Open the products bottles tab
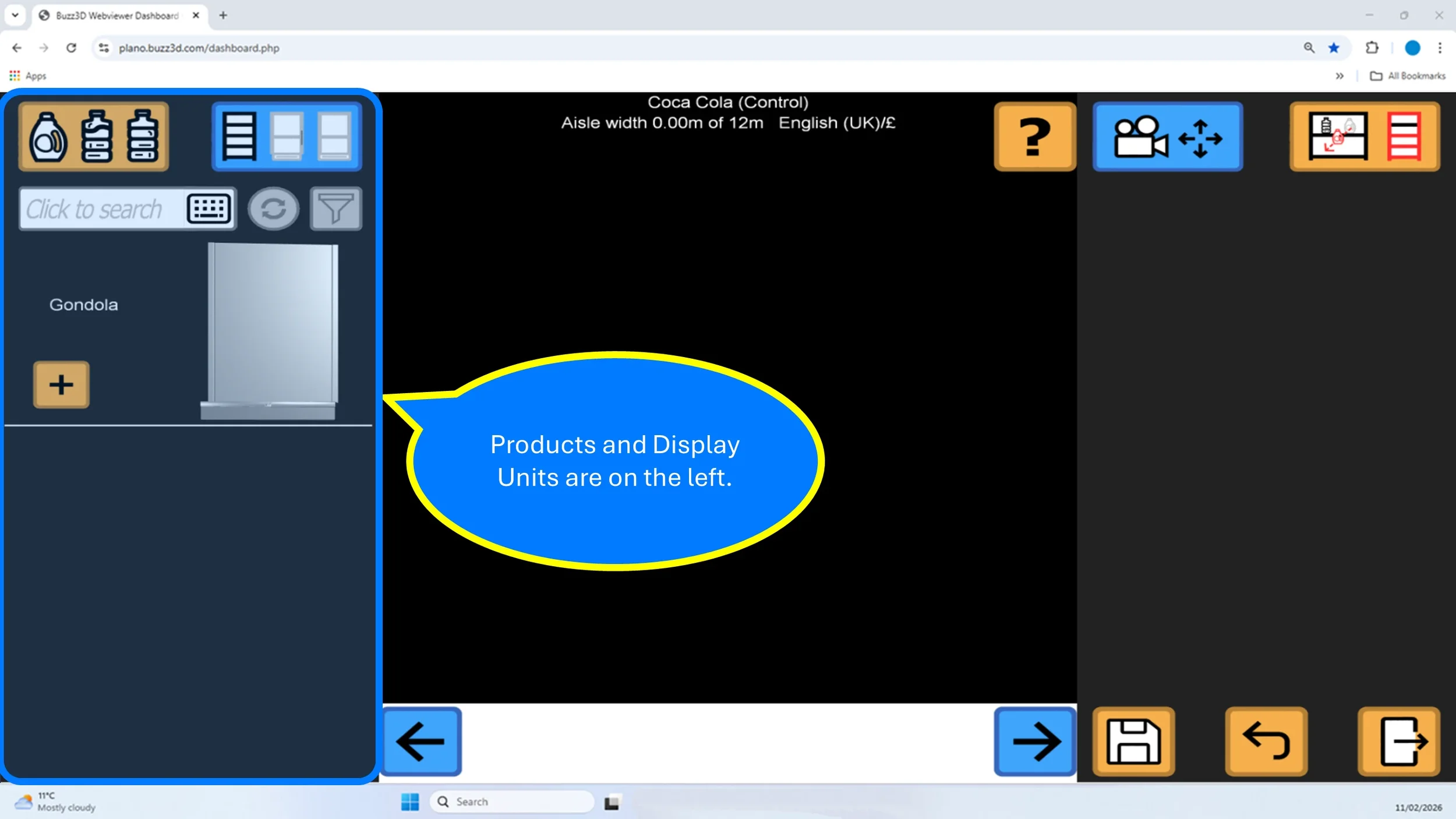The width and height of the screenshot is (1456, 819). (94, 136)
